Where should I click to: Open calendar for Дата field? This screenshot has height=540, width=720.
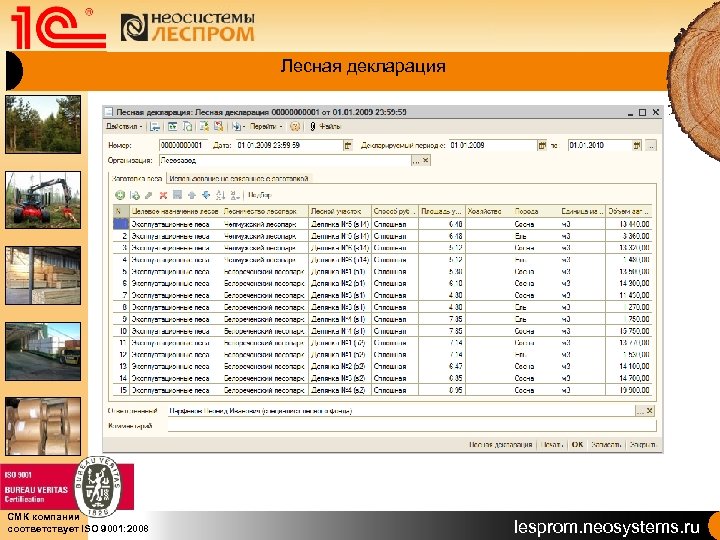pos(348,146)
